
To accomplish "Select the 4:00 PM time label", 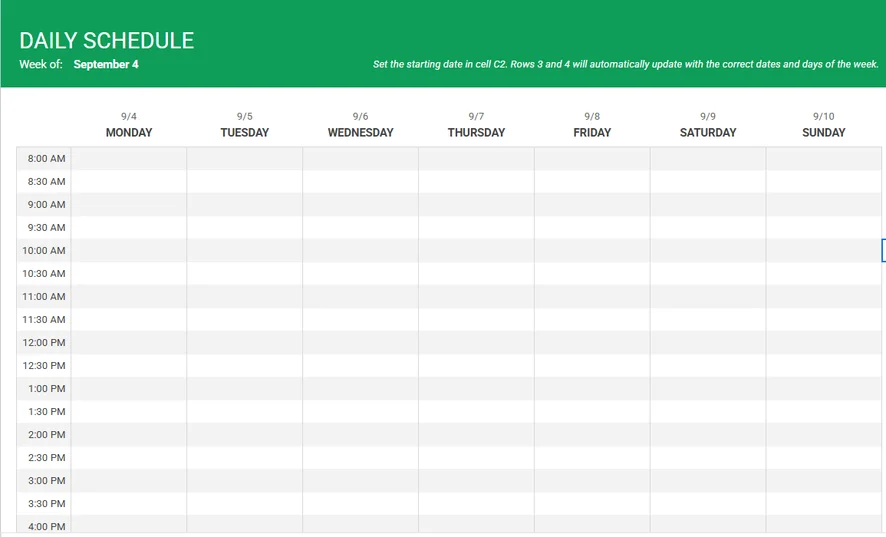I will click(x=46, y=527).
